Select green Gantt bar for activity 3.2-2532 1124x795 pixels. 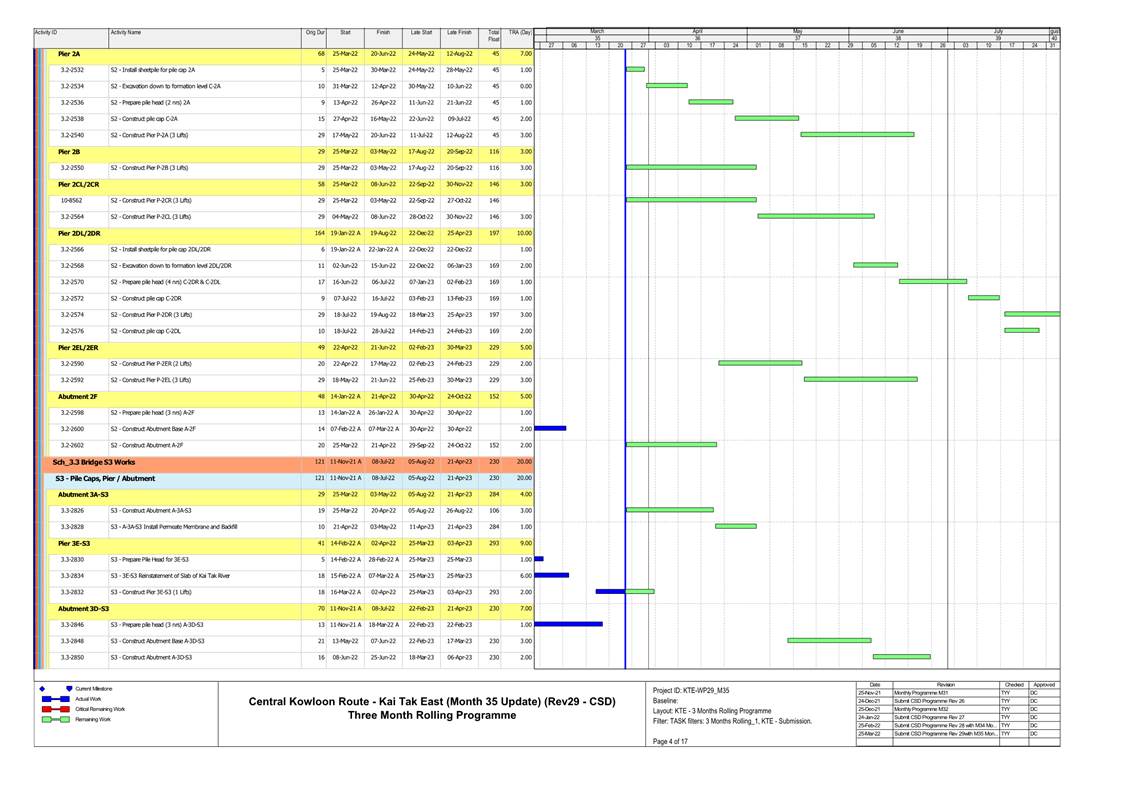pyautogui.click(x=635, y=70)
